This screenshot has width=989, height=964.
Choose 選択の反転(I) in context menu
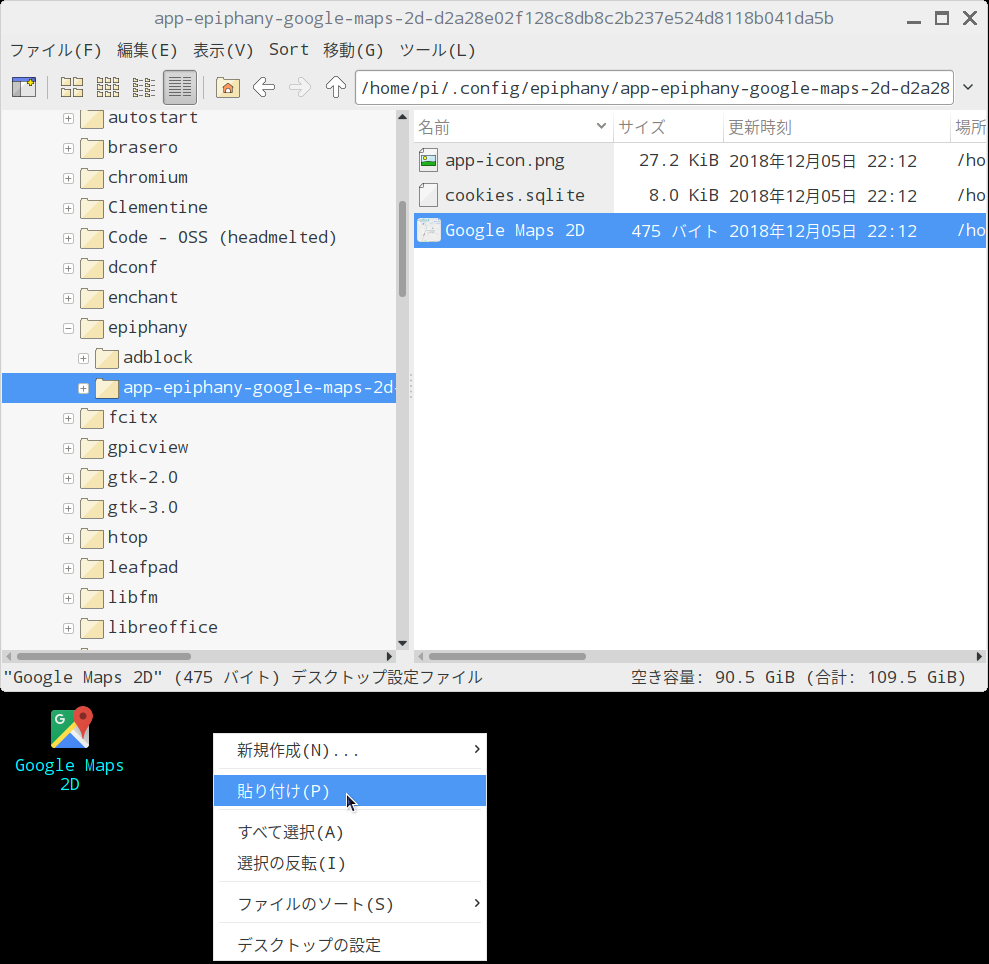(350, 863)
